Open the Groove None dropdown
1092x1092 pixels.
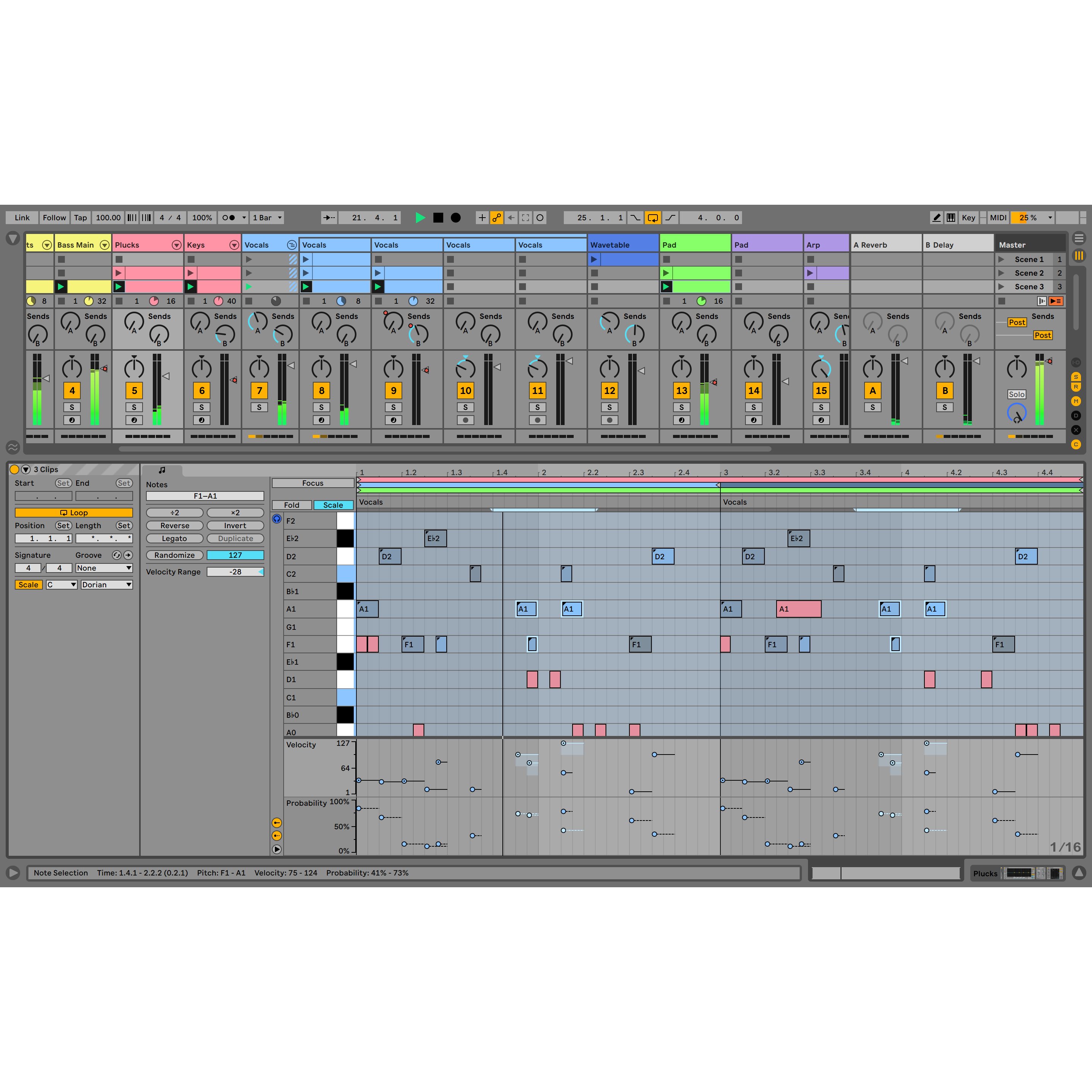(x=104, y=568)
